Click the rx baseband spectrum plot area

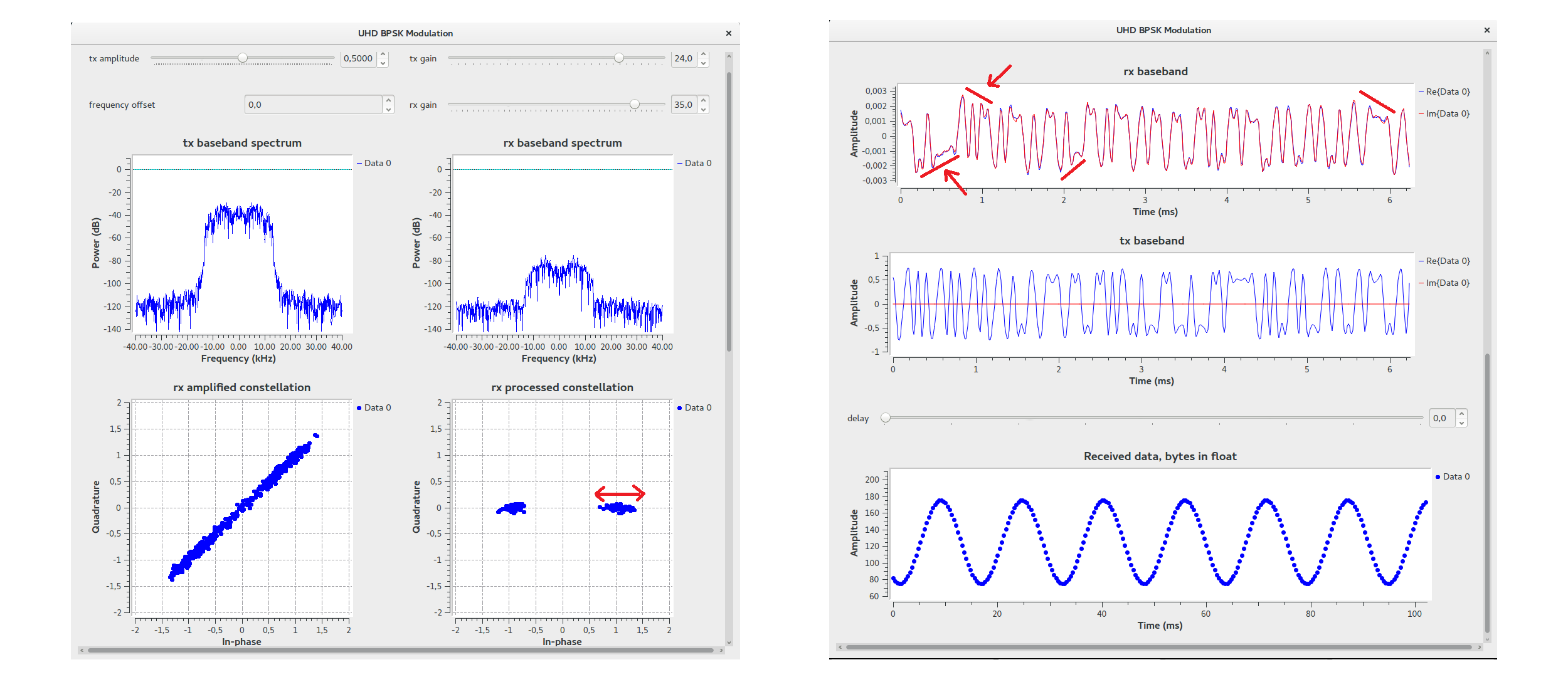(x=563, y=243)
